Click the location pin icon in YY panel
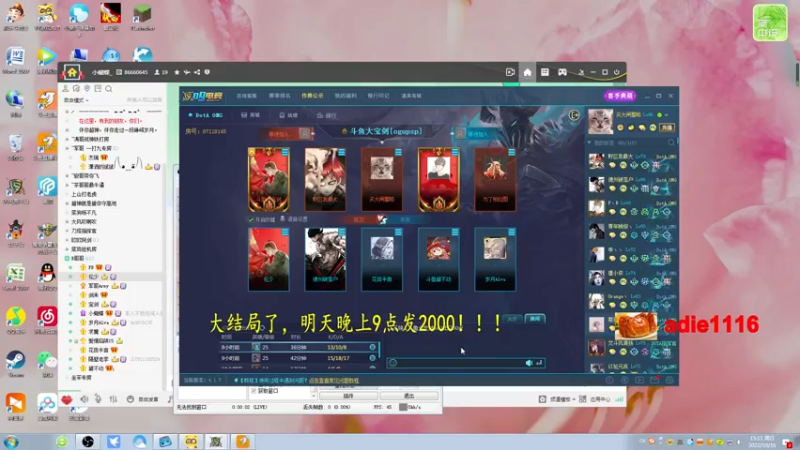 click(87, 89)
